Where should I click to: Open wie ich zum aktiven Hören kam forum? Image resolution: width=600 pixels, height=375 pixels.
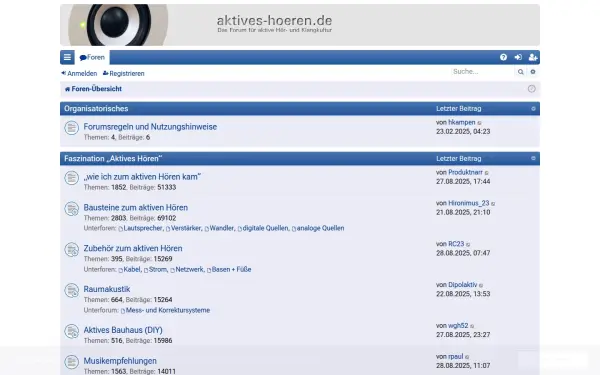(x=142, y=177)
